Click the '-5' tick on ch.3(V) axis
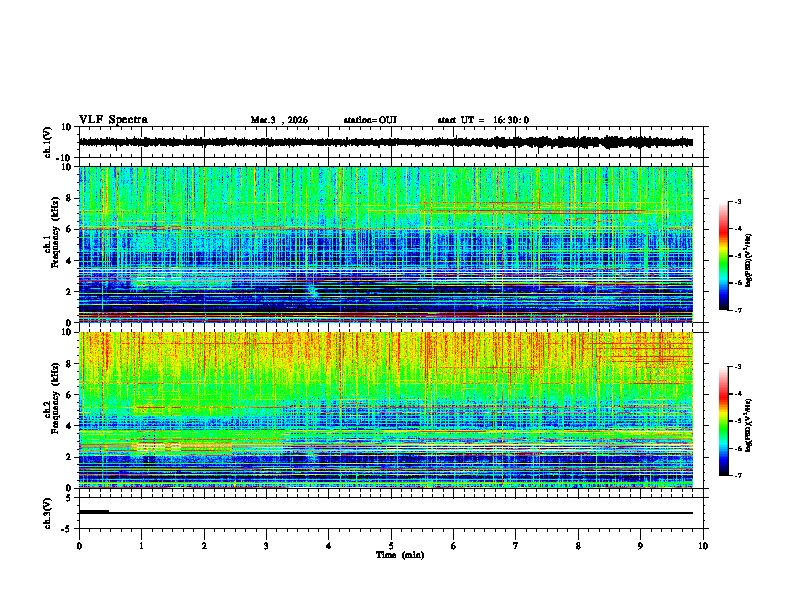The image size is (792, 612). pyautogui.click(x=67, y=529)
